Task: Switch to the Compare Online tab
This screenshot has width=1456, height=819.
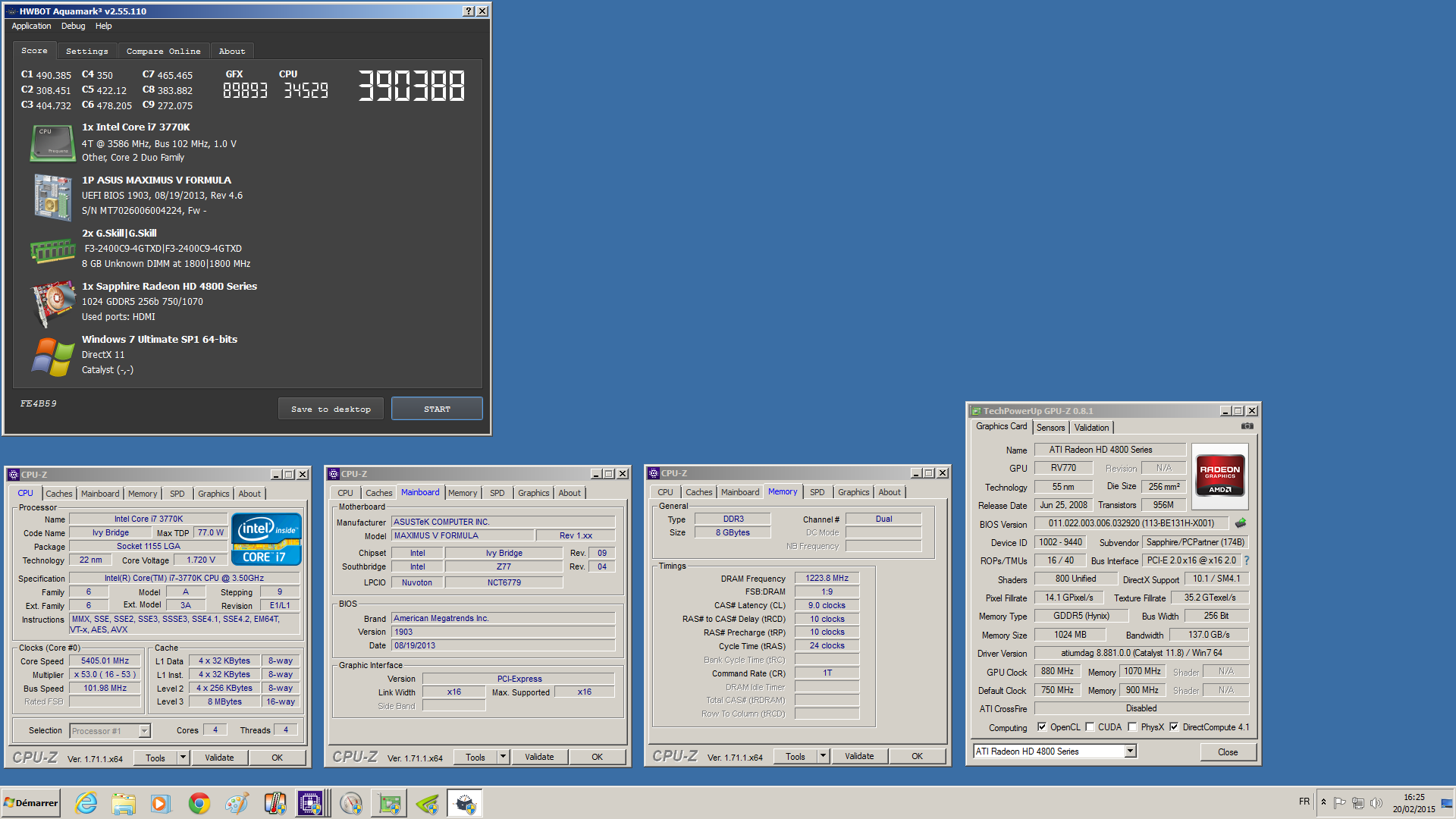Action: point(163,51)
